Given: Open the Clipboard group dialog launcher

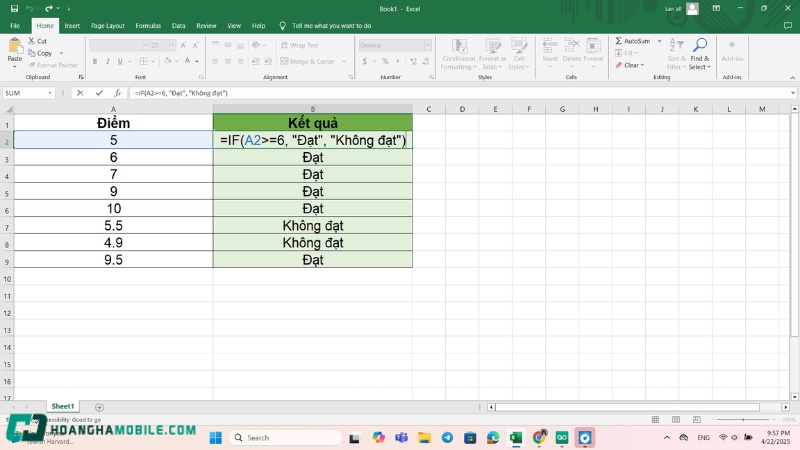Looking at the screenshot, I should [x=81, y=77].
